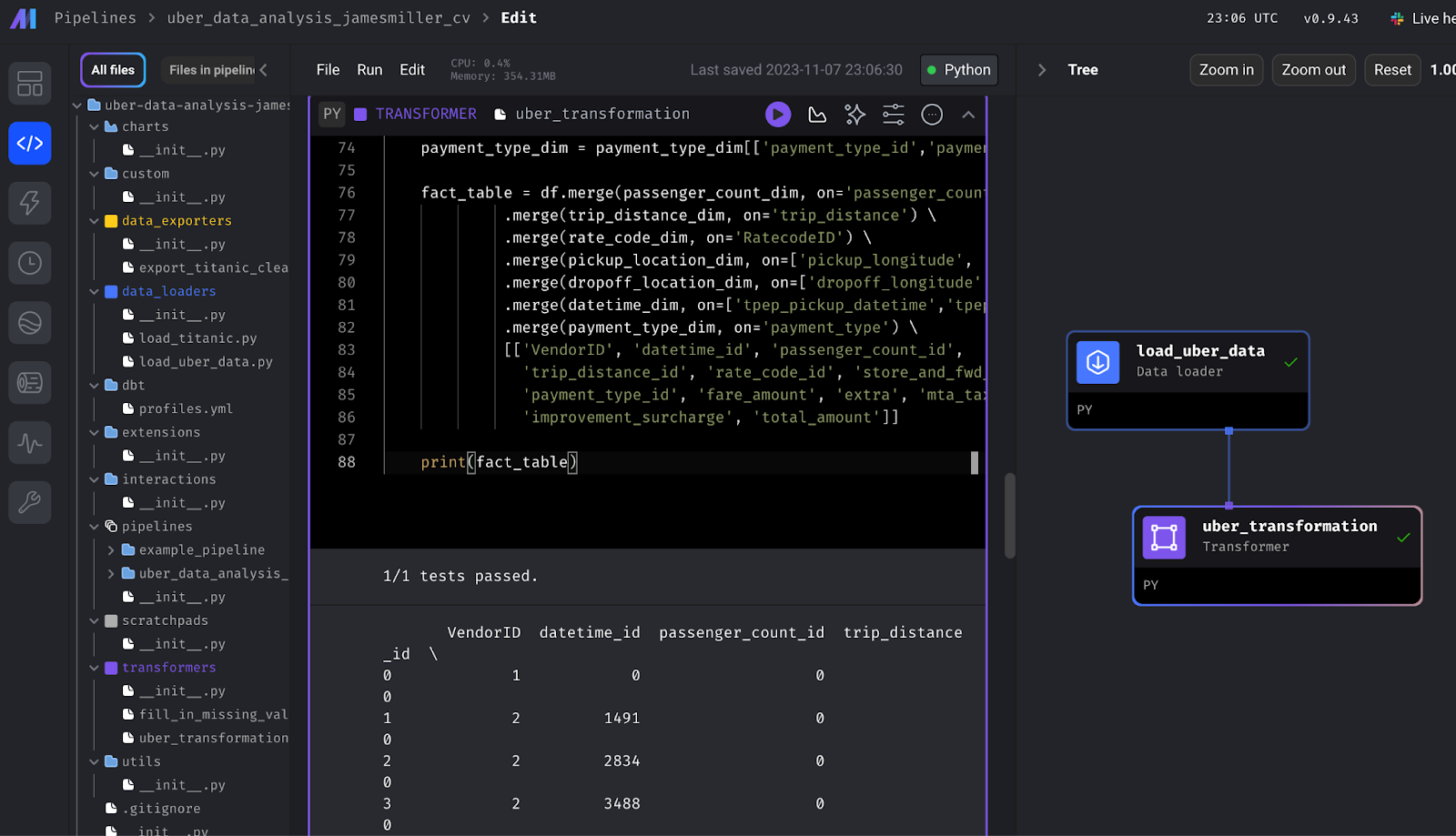
Task: Open the triggers lightning bolt sidebar icon
Action: 30,203
